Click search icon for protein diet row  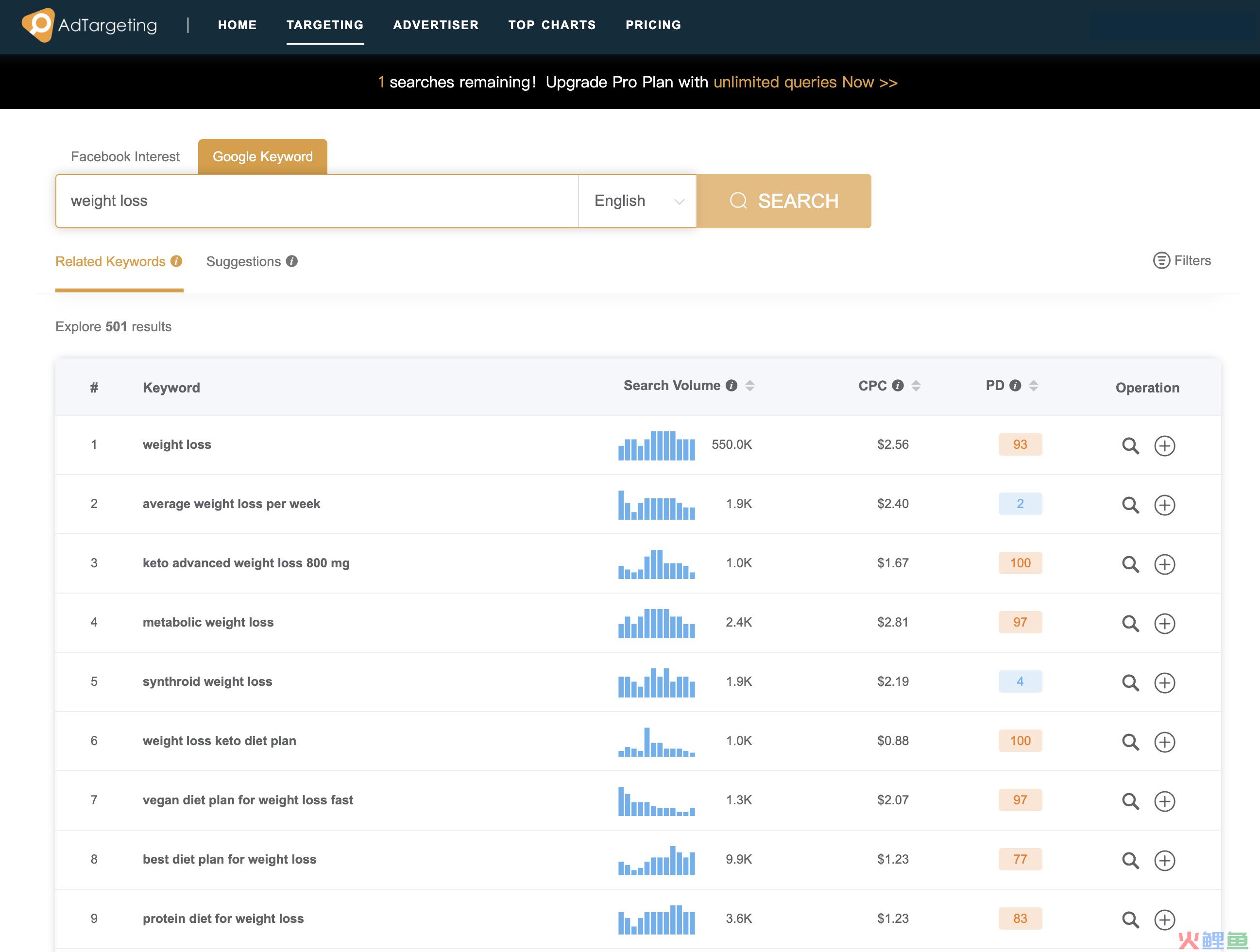tap(1130, 919)
